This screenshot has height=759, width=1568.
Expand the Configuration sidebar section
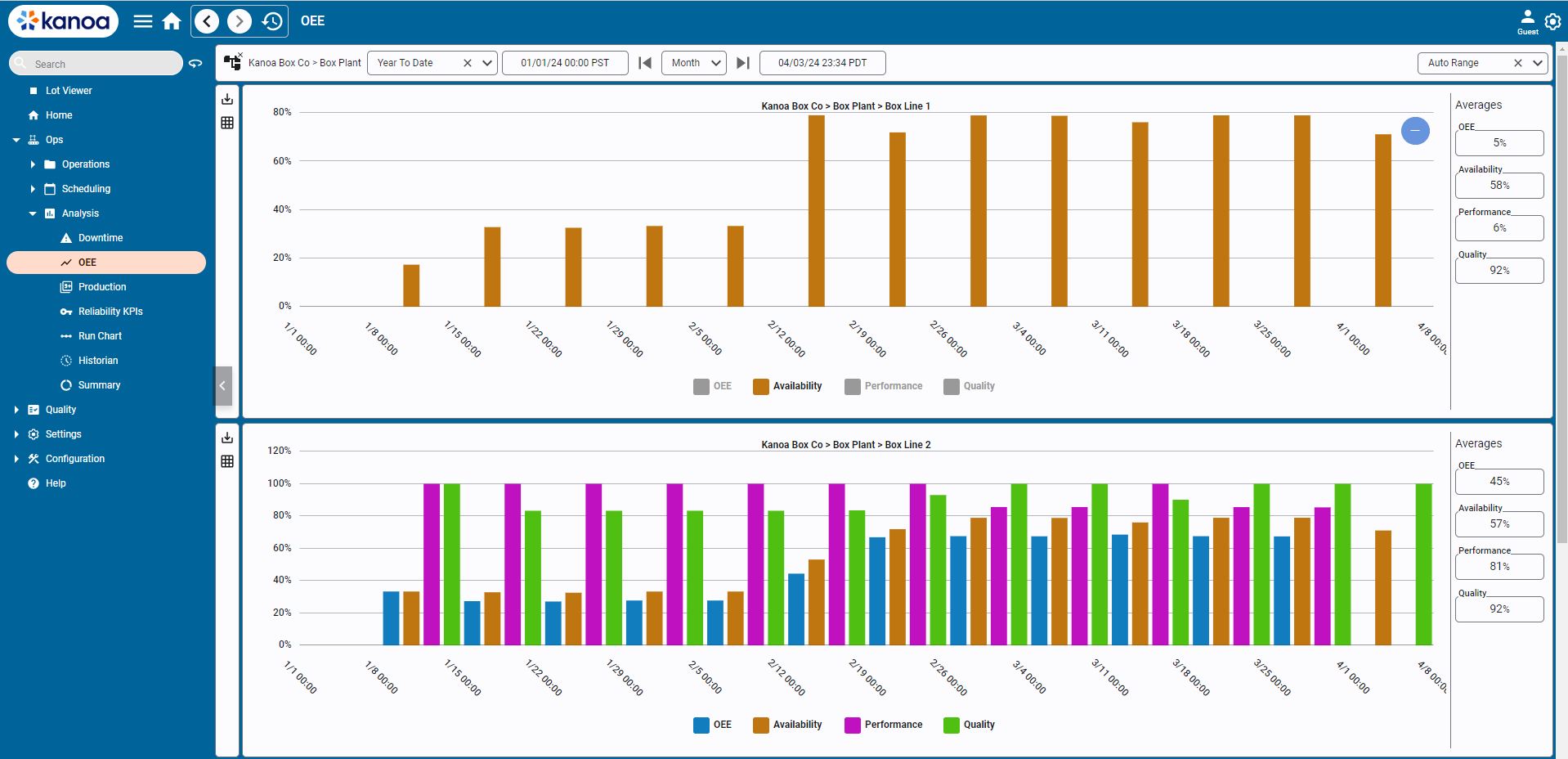(x=16, y=459)
